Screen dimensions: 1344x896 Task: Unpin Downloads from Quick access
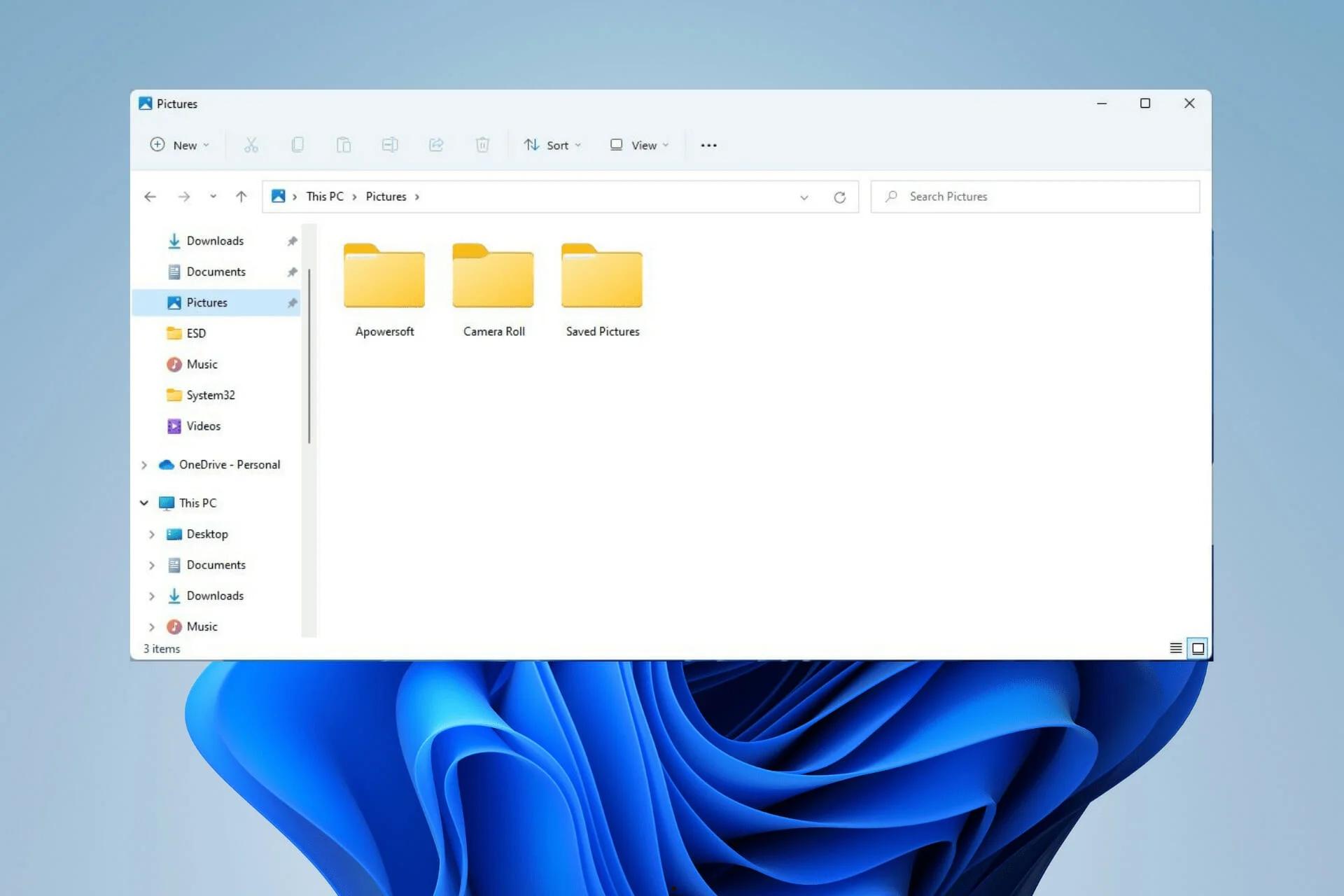292,240
